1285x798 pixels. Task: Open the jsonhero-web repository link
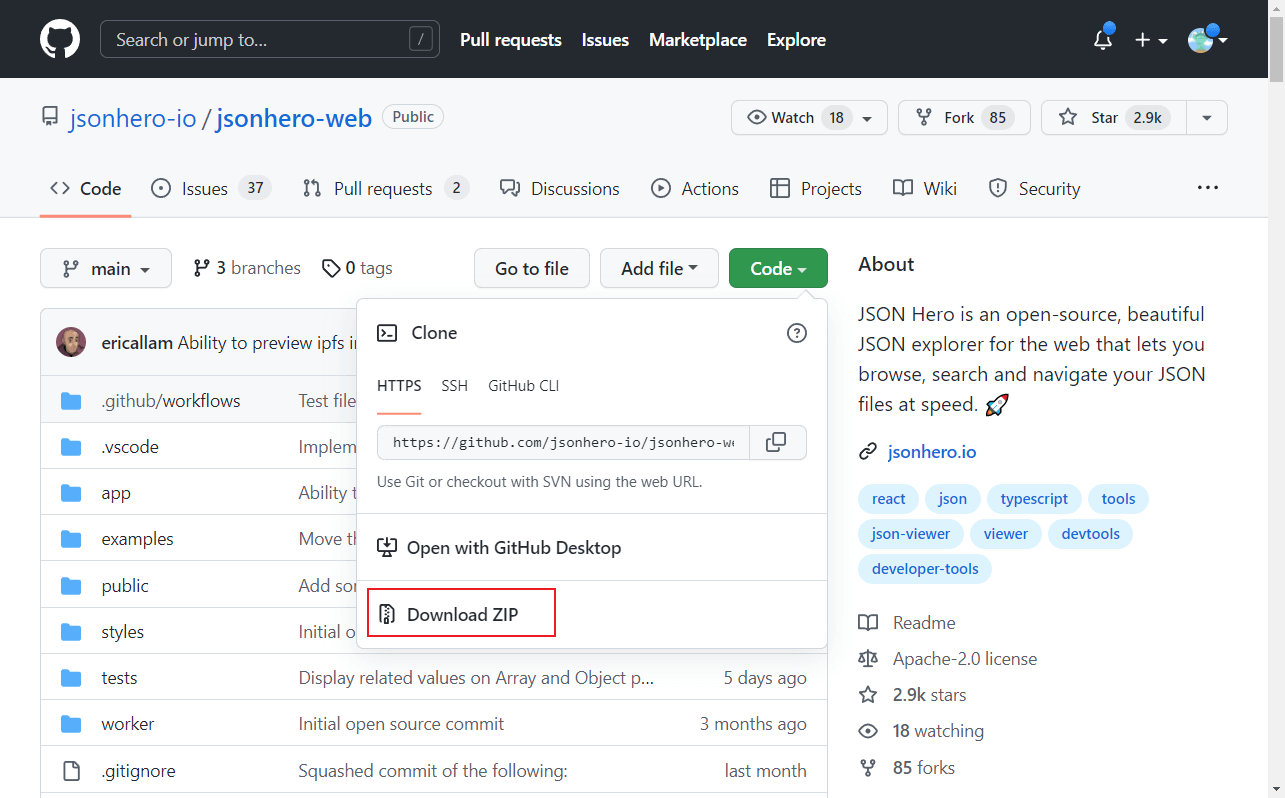pos(294,118)
